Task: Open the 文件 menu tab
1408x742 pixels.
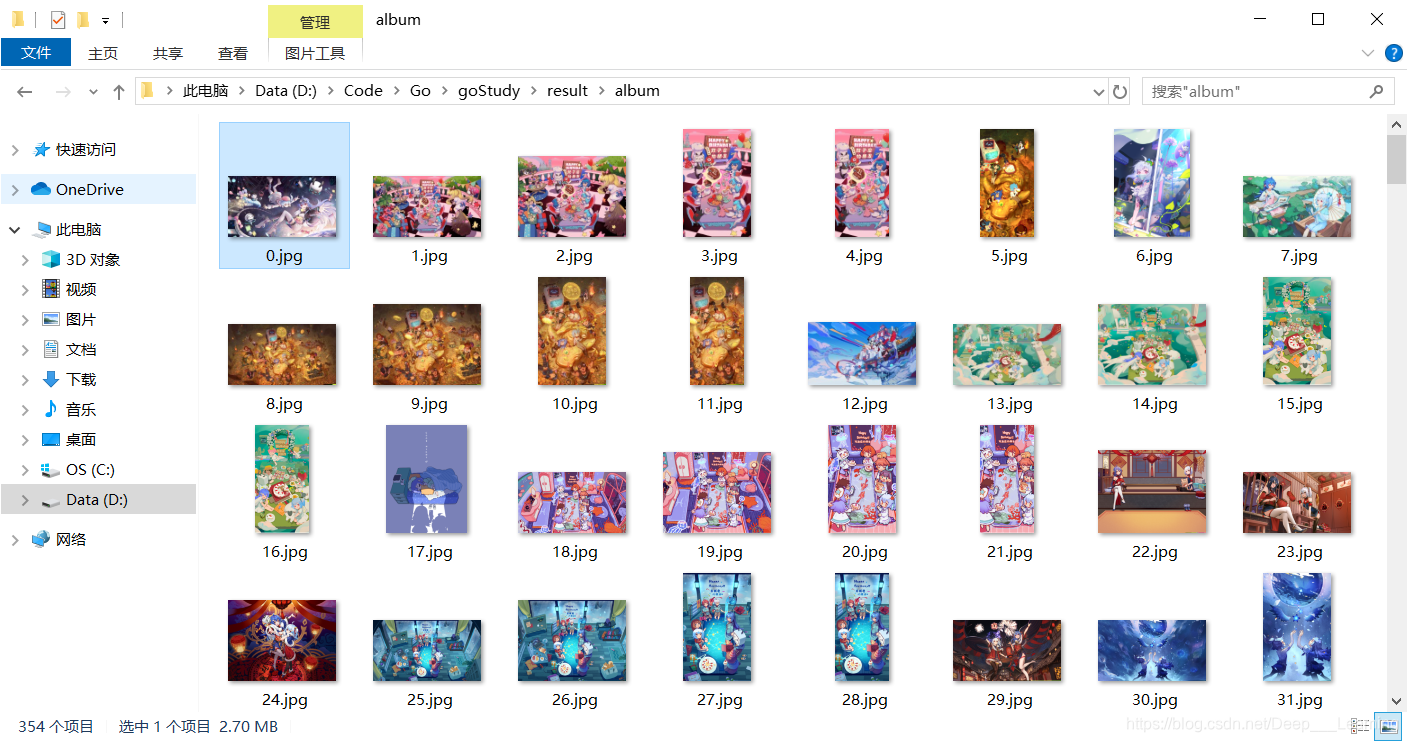Action: (x=36, y=53)
